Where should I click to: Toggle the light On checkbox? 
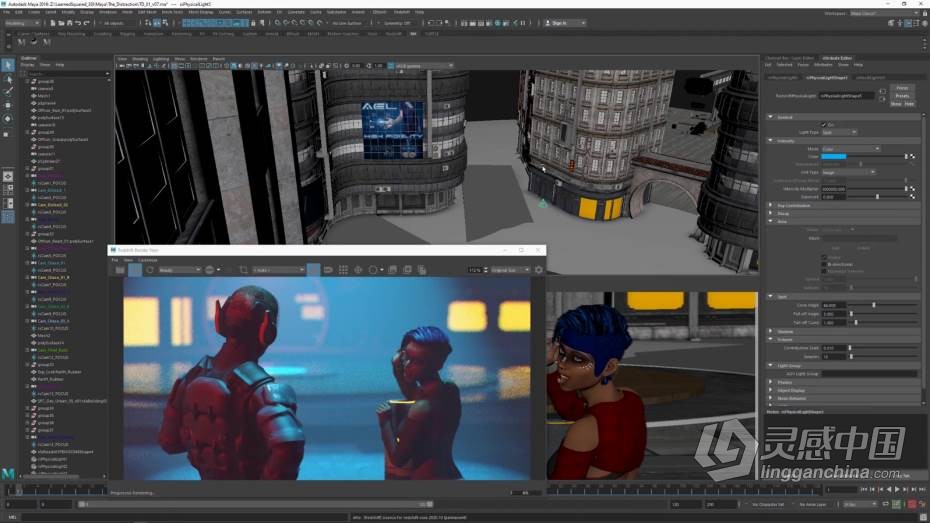pos(823,125)
